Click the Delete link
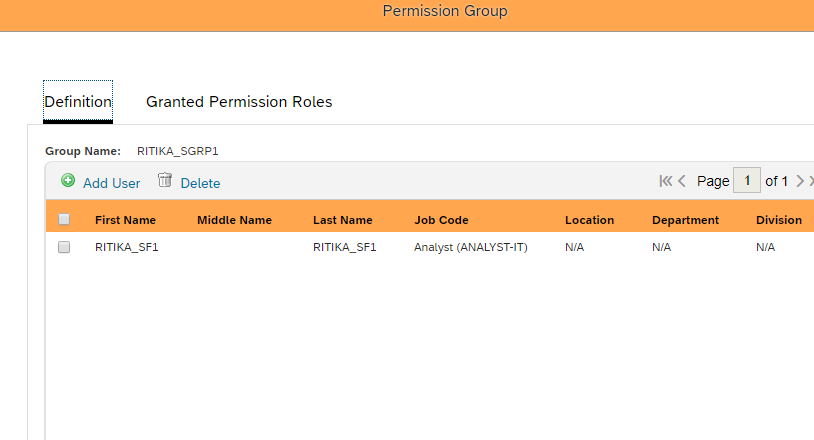The height and width of the screenshot is (440, 814). [200, 183]
